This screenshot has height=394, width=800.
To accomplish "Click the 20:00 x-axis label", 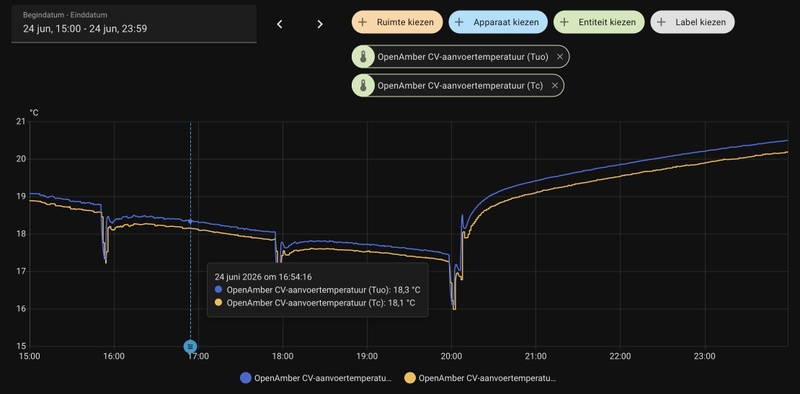I will coord(451,356).
